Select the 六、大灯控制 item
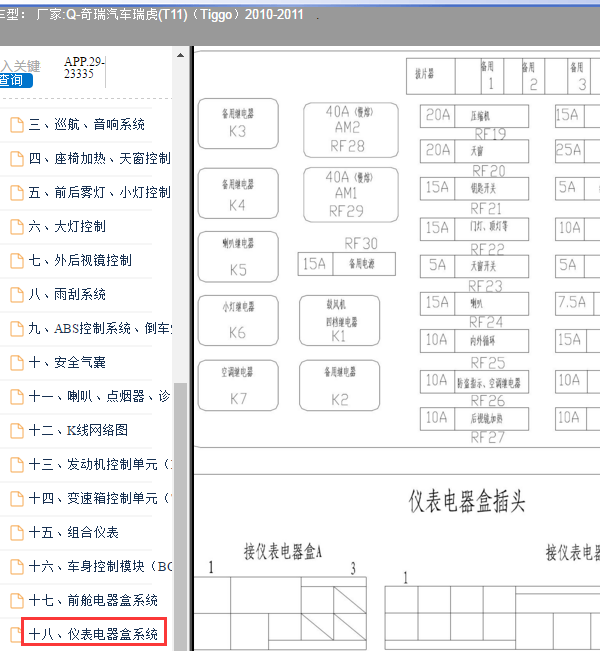The height and width of the screenshot is (651, 600). click(x=67, y=226)
